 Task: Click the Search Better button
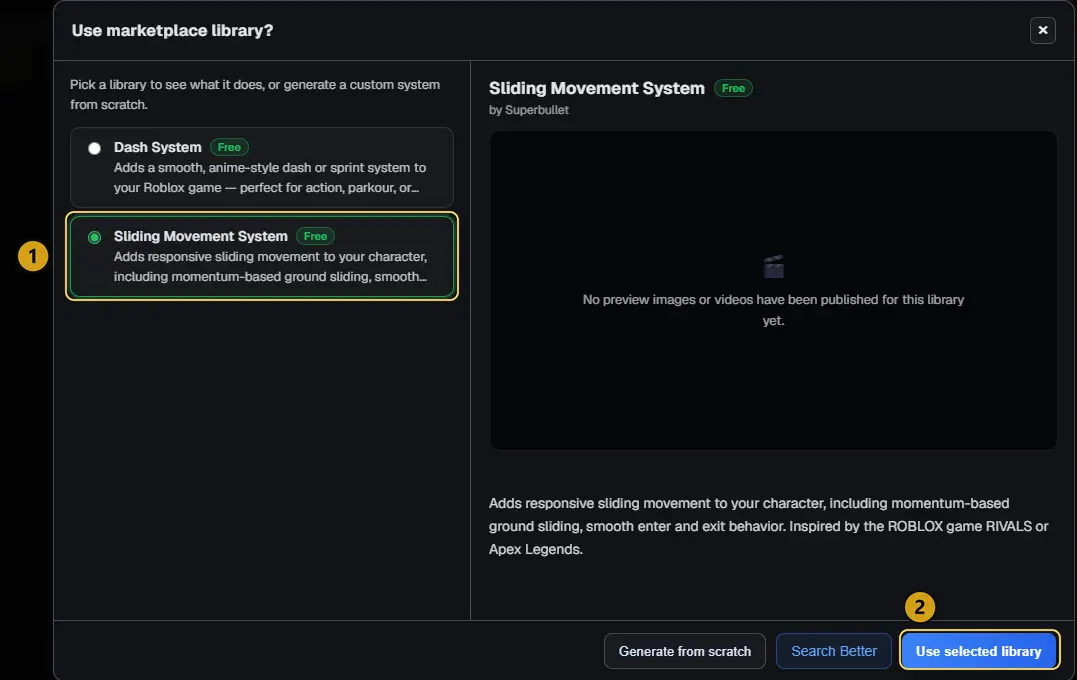tap(834, 651)
